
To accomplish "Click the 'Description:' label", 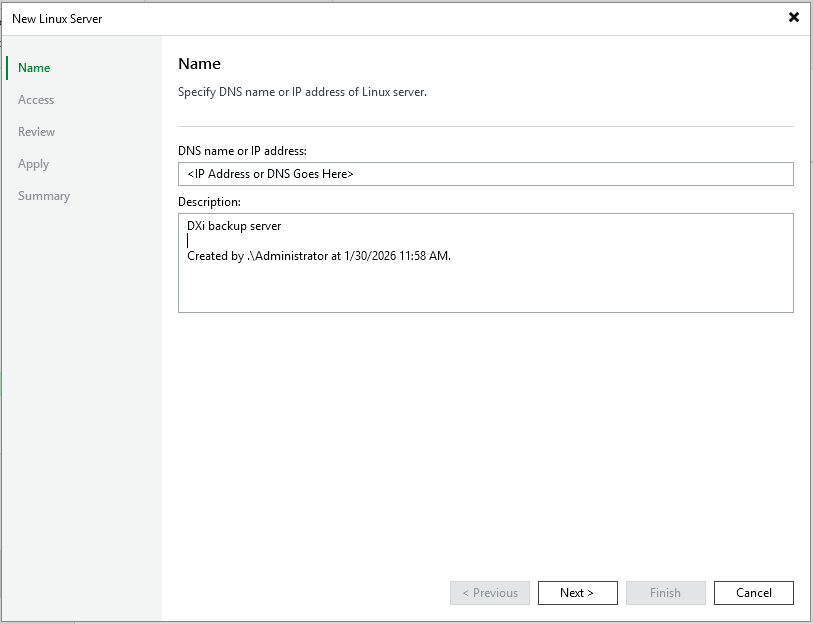I will click(x=209, y=202).
